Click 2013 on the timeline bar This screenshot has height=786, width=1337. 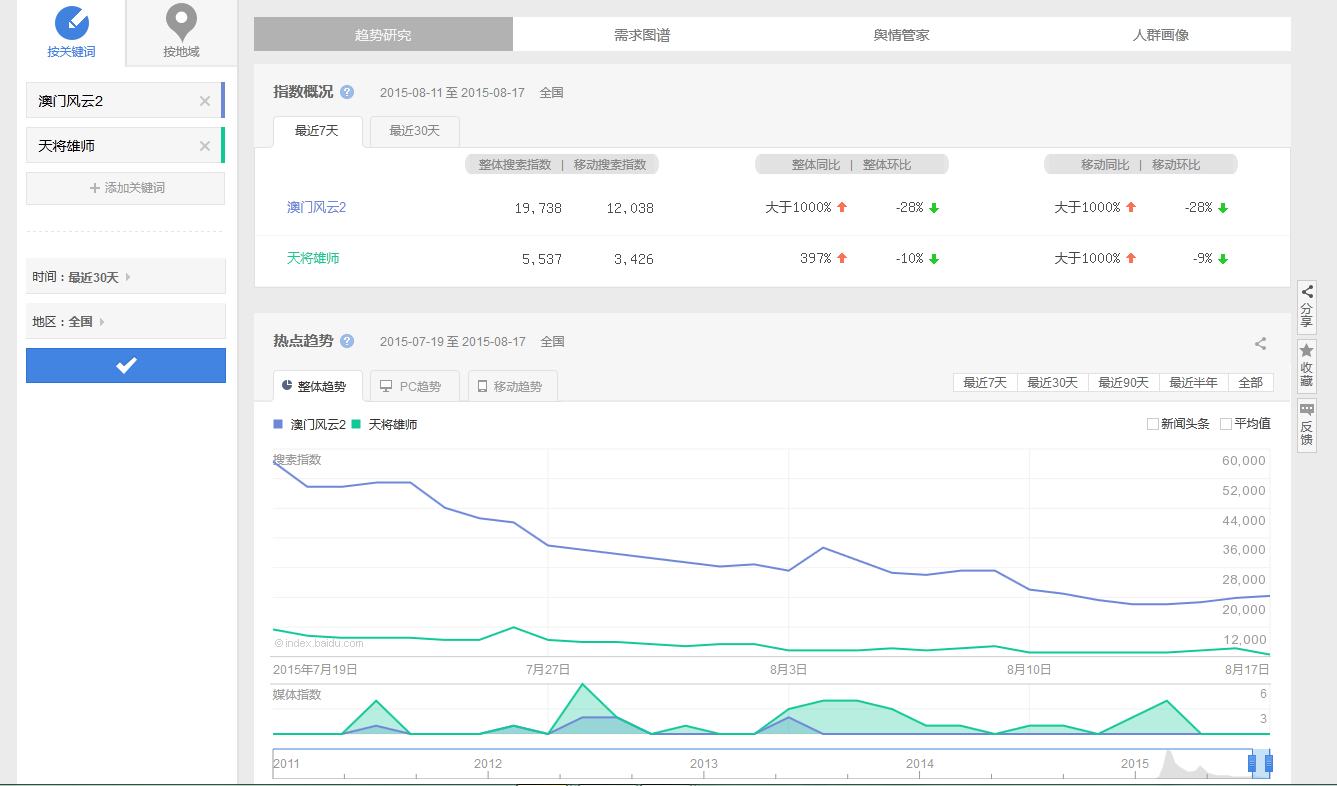[704, 764]
